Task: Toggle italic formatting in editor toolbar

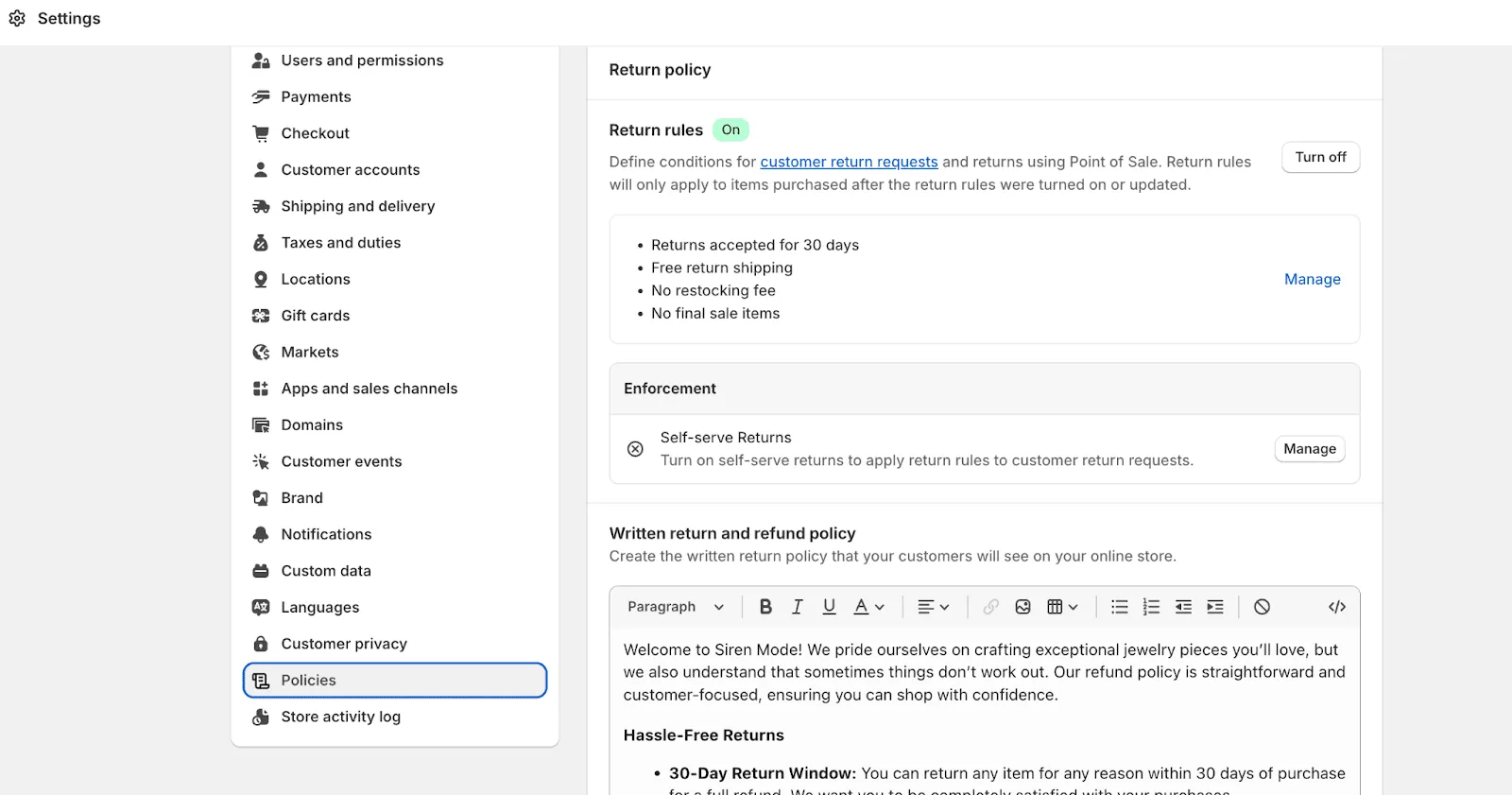Action: click(798, 607)
